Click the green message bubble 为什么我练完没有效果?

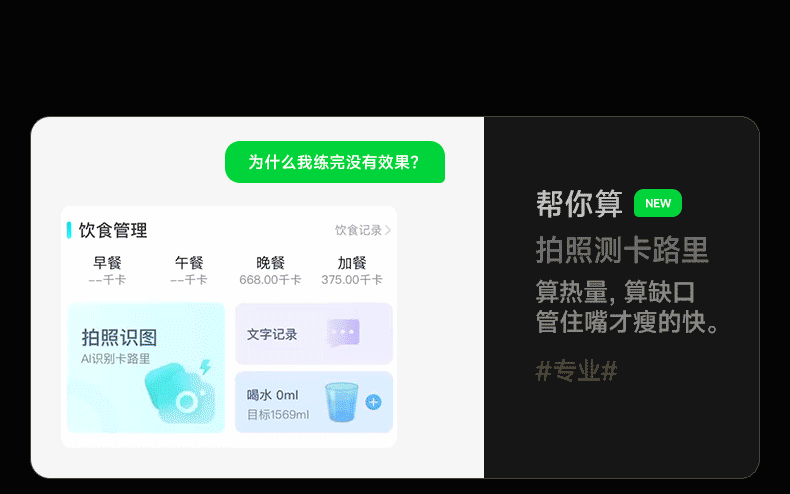[x=335, y=162]
